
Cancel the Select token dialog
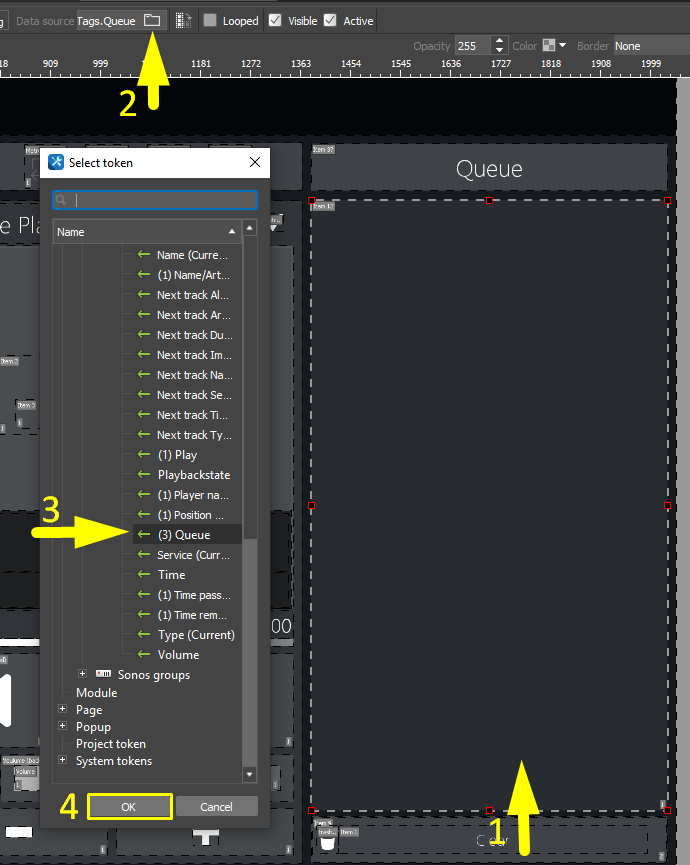coord(217,807)
